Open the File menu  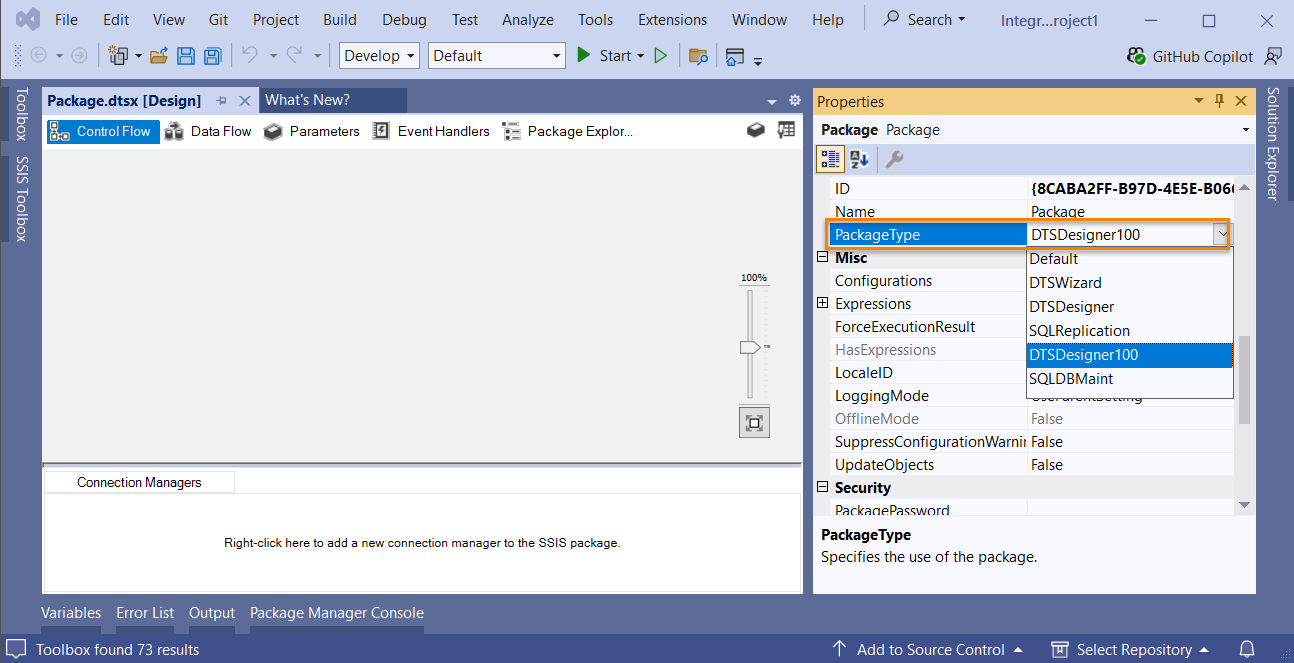(66, 20)
